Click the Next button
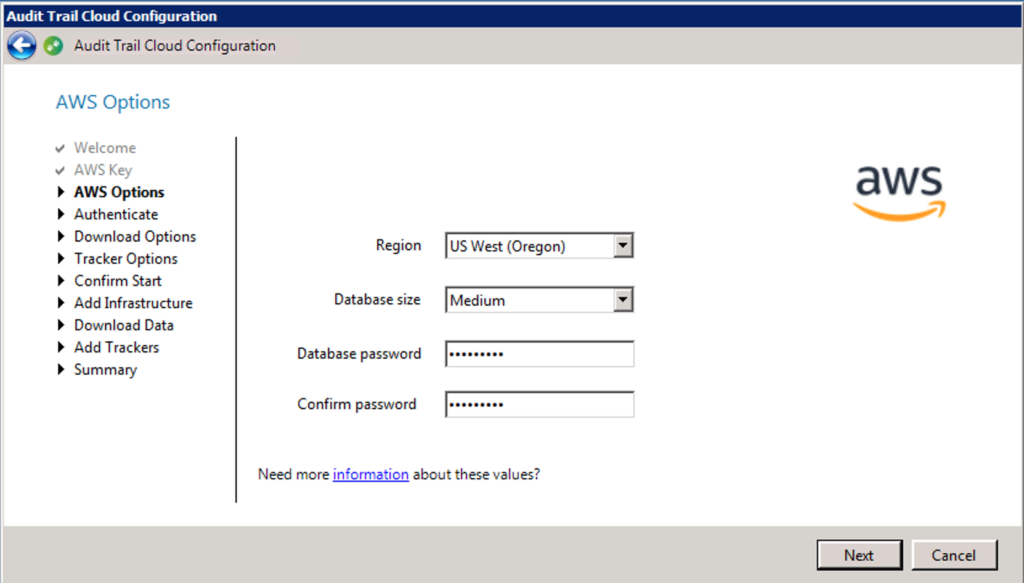Screen dimensions: 1024x583 coord(859,555)
